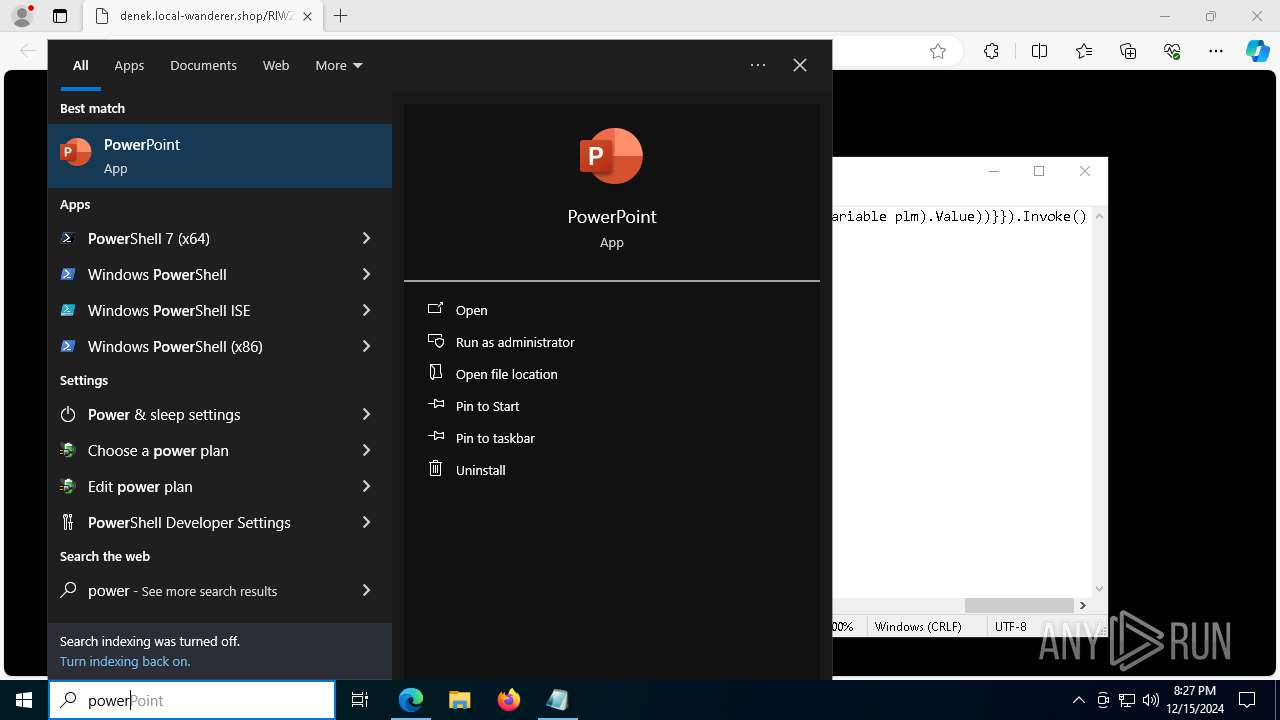Expand web search results chevron
Image resolution: width=1280 pixels, height=720 pixels.
pyautogui.click(x=366, y=590)
